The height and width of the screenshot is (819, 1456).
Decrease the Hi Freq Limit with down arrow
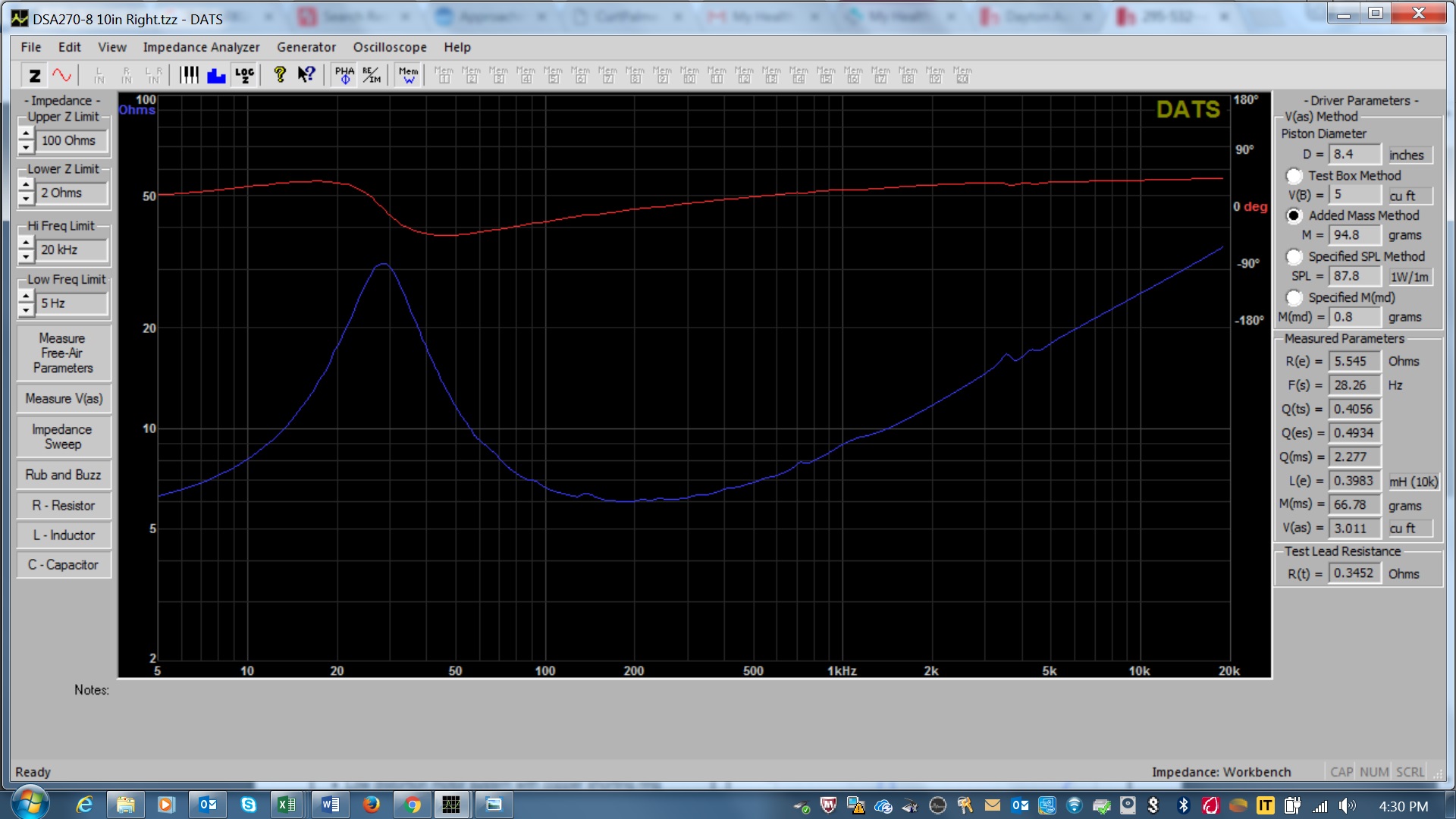click(26, 257)
